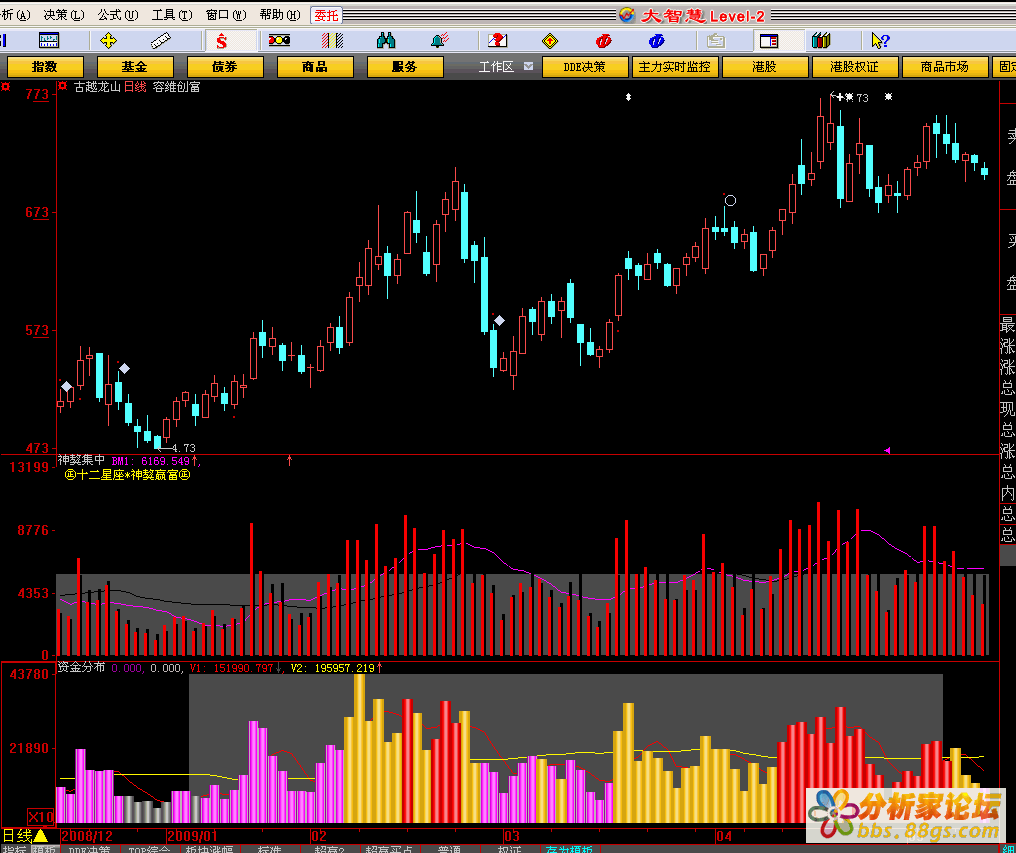The image size is (1016, 853).
Task: Click the V2: 195957.219 value
Action: 332,668
